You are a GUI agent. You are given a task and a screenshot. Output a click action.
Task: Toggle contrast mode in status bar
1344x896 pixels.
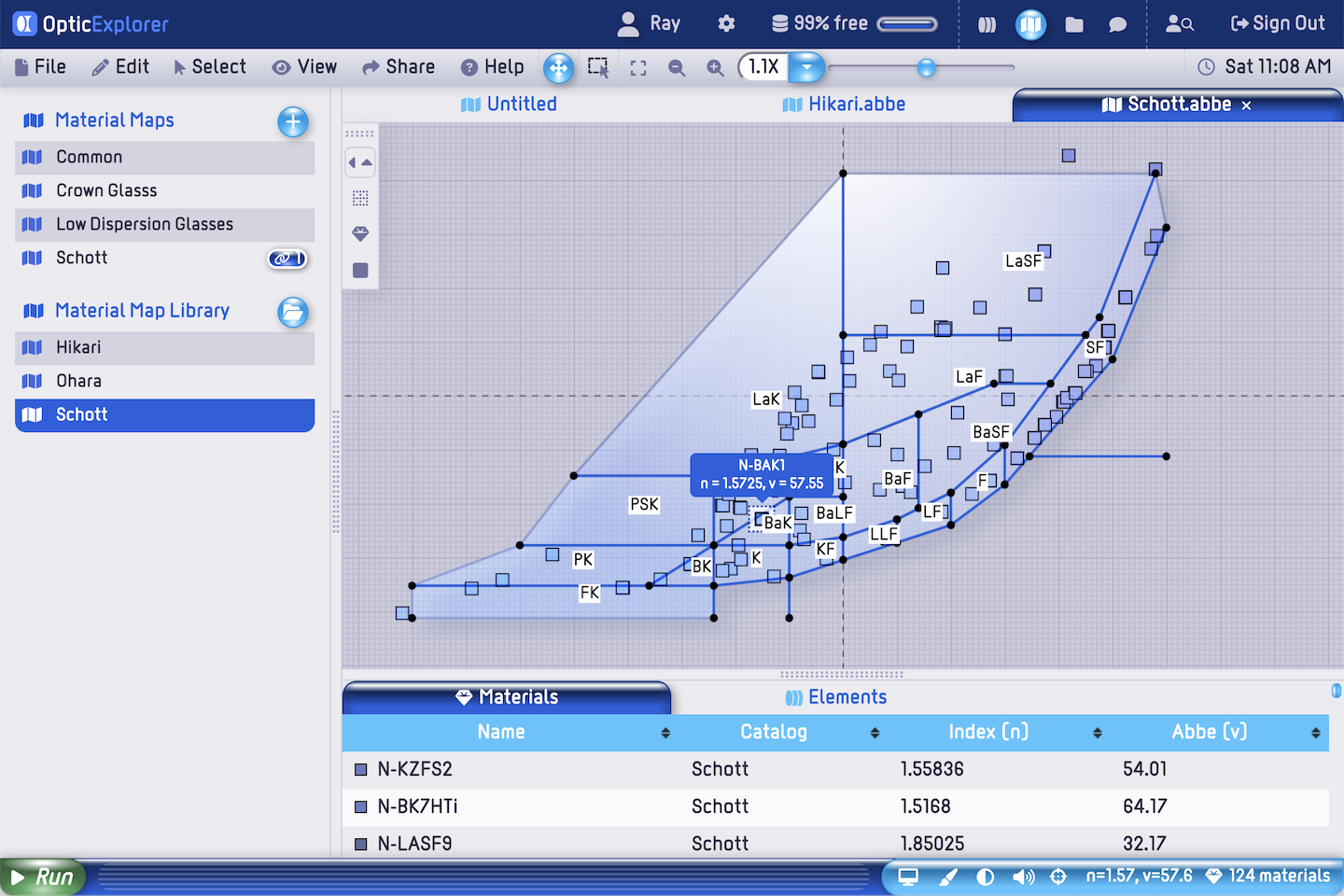tap(985, 876)
